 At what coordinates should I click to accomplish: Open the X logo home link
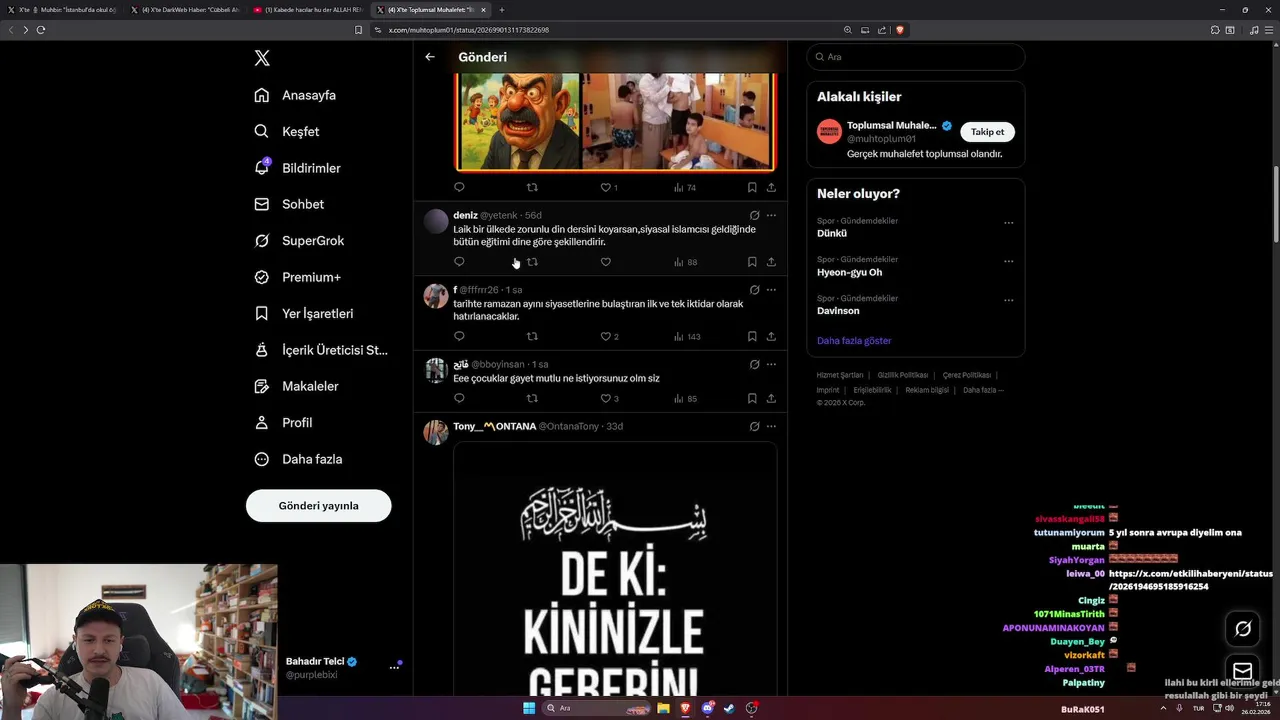[x=262, y=58]
